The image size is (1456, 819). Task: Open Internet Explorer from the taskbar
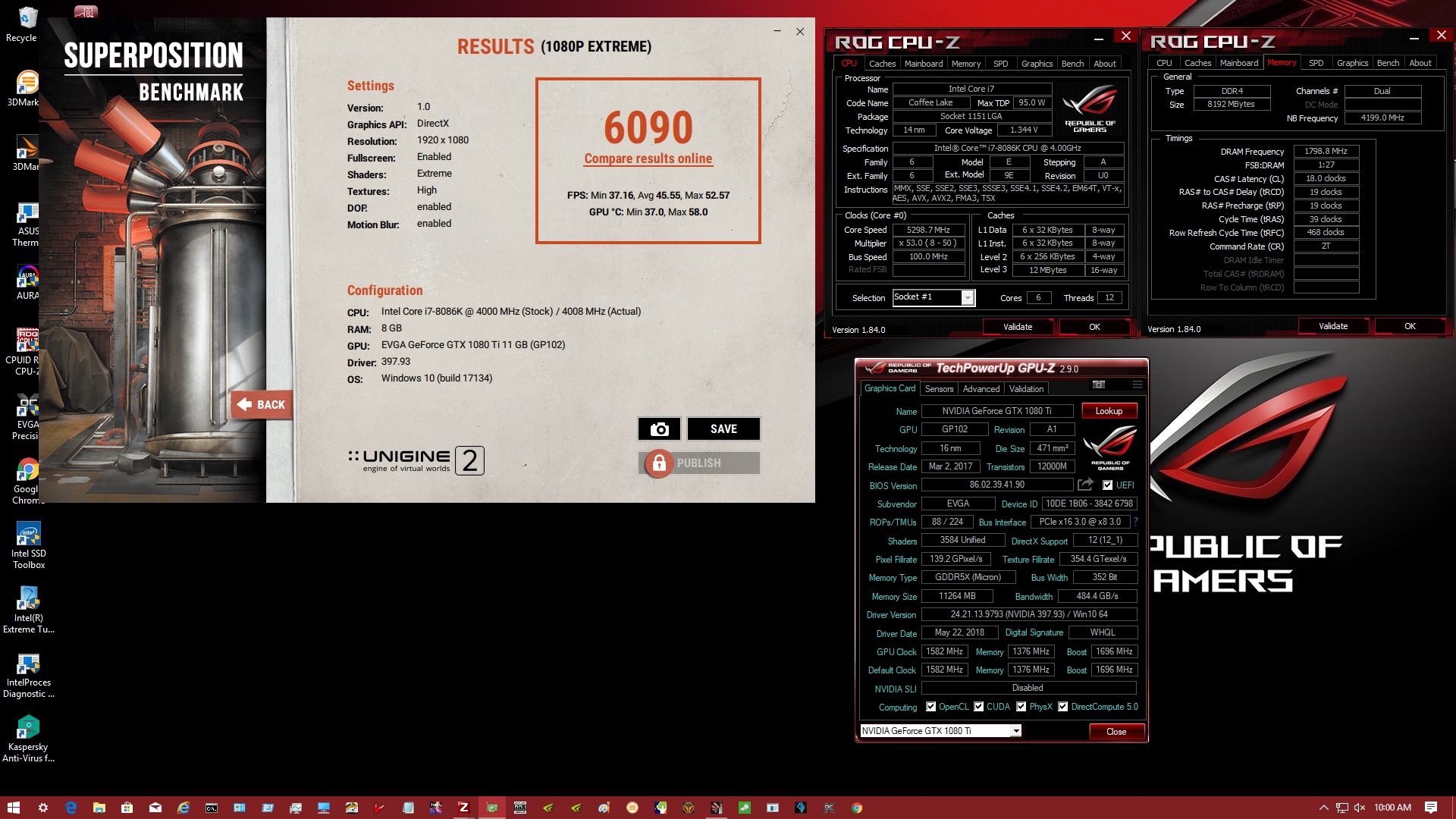click(183, 808)
